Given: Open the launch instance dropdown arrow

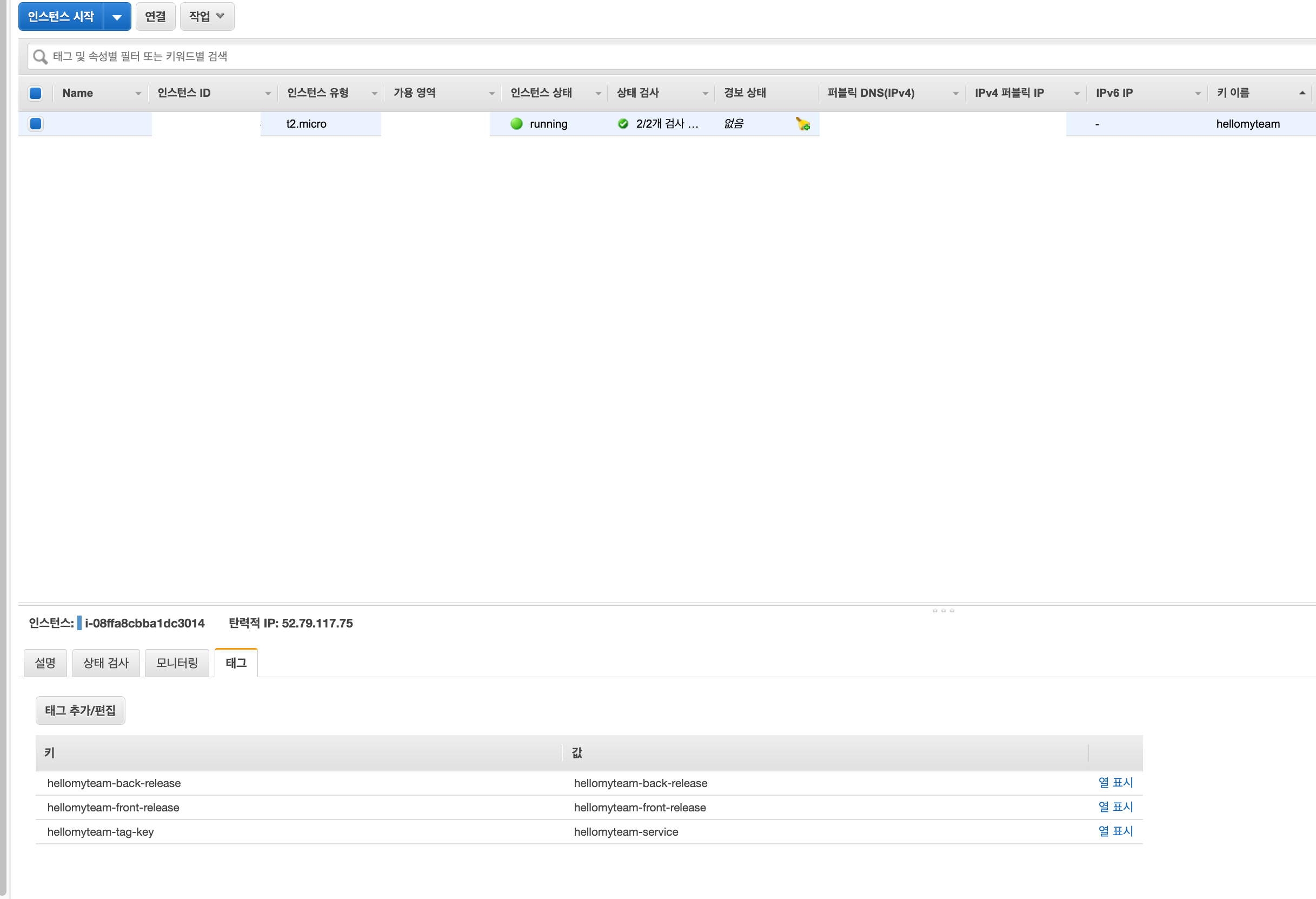Looking at the screenshot, I should coord(117,17).
